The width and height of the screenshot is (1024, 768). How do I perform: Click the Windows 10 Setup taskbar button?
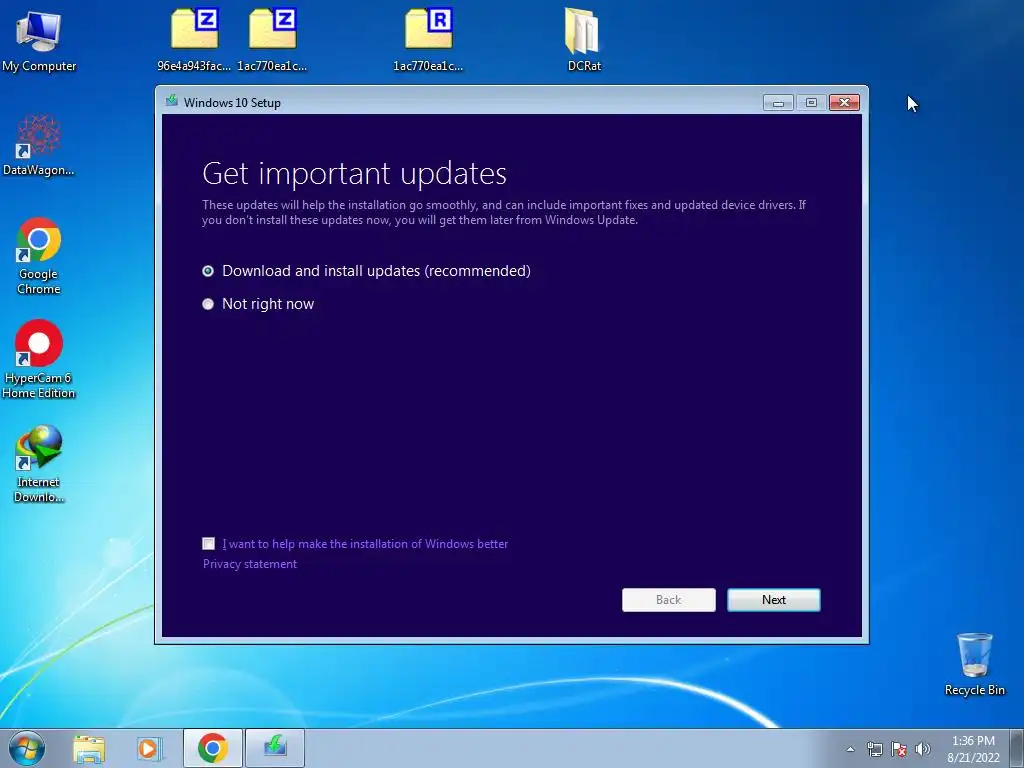point(275,748)
